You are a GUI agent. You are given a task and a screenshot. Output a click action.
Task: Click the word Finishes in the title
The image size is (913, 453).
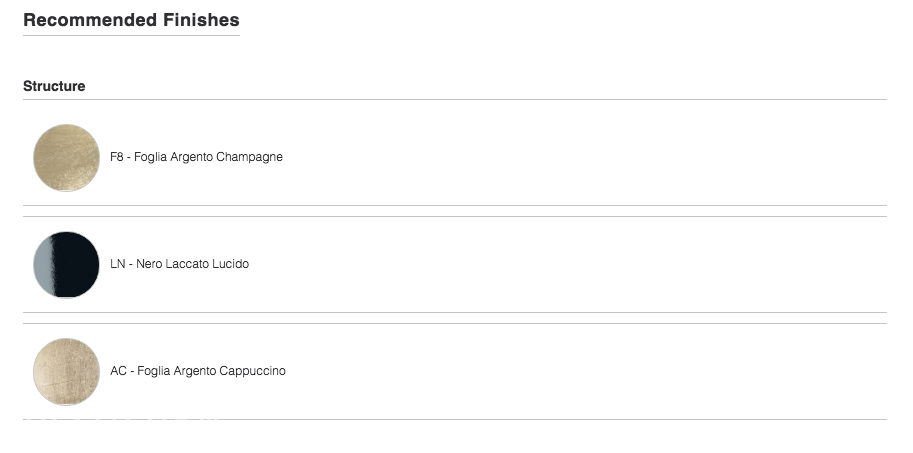pos(201,20)
